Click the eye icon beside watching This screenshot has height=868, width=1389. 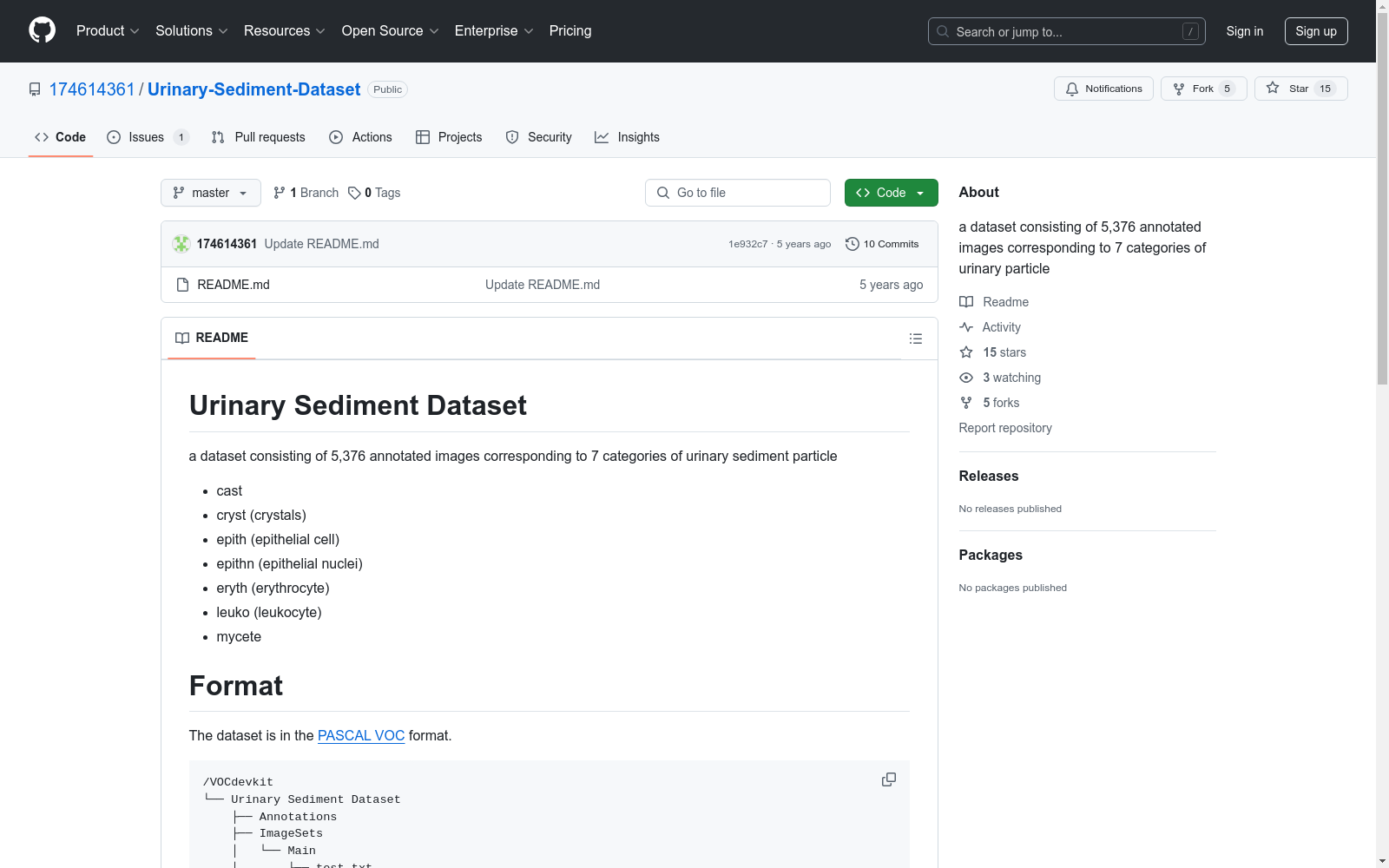coord(966,378)
